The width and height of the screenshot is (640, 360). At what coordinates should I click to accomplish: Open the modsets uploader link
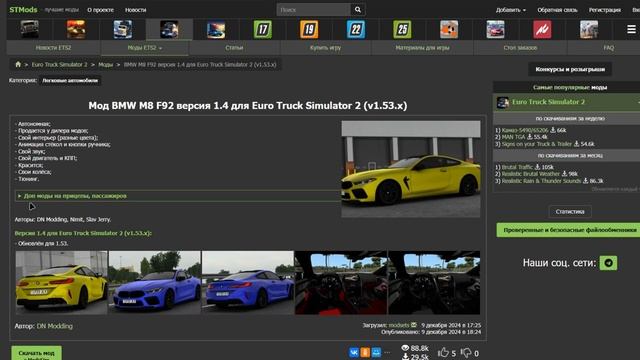coord(399,325)
